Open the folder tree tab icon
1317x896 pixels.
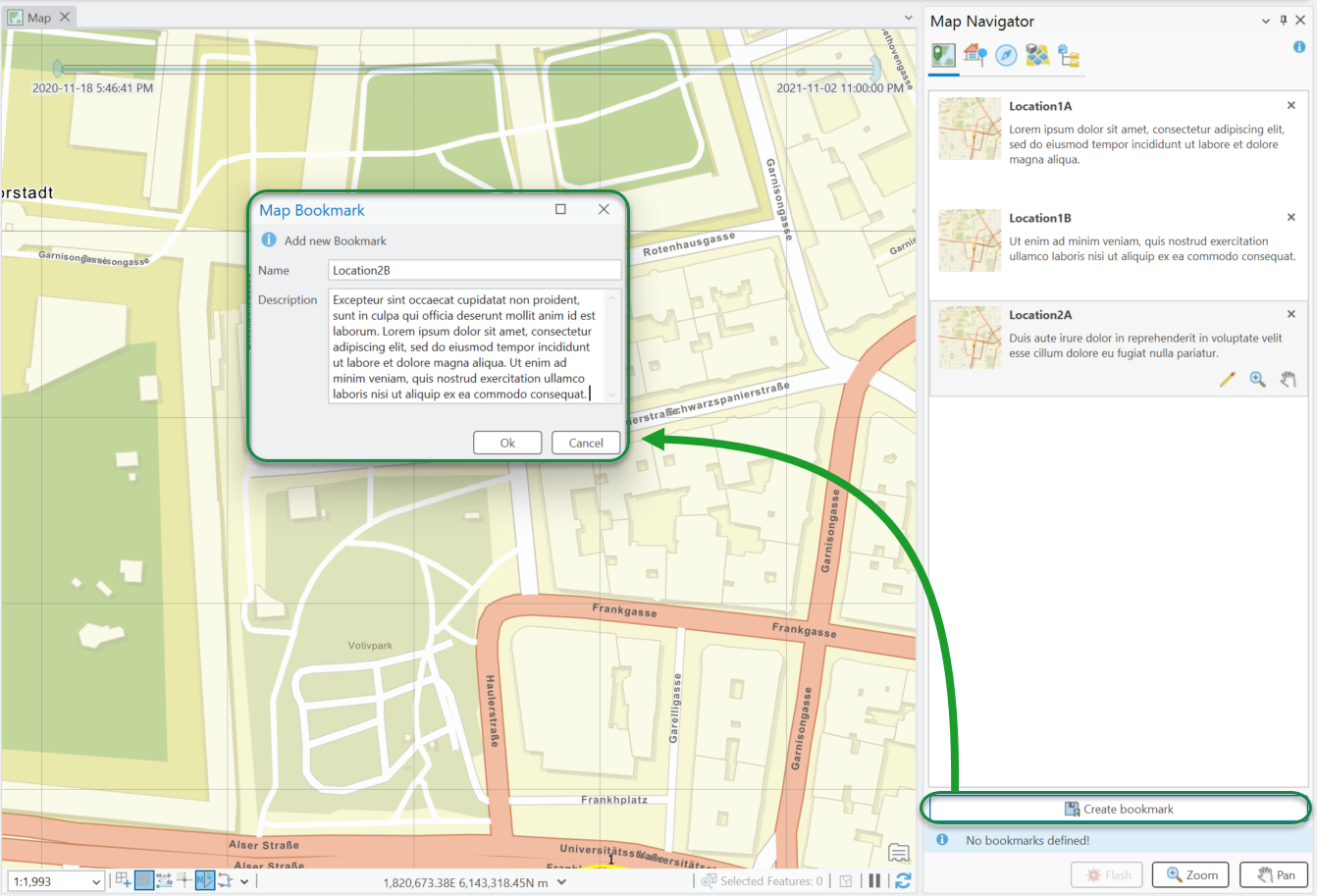click(1069, 55)
